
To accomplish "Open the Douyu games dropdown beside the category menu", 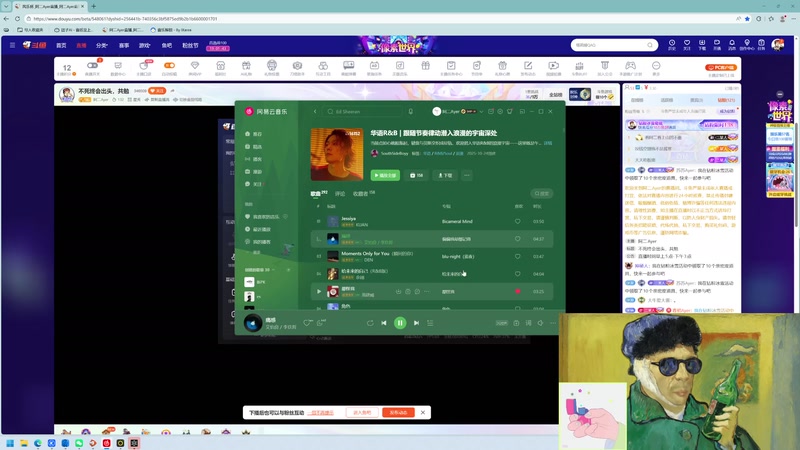I will pos(145,45).
